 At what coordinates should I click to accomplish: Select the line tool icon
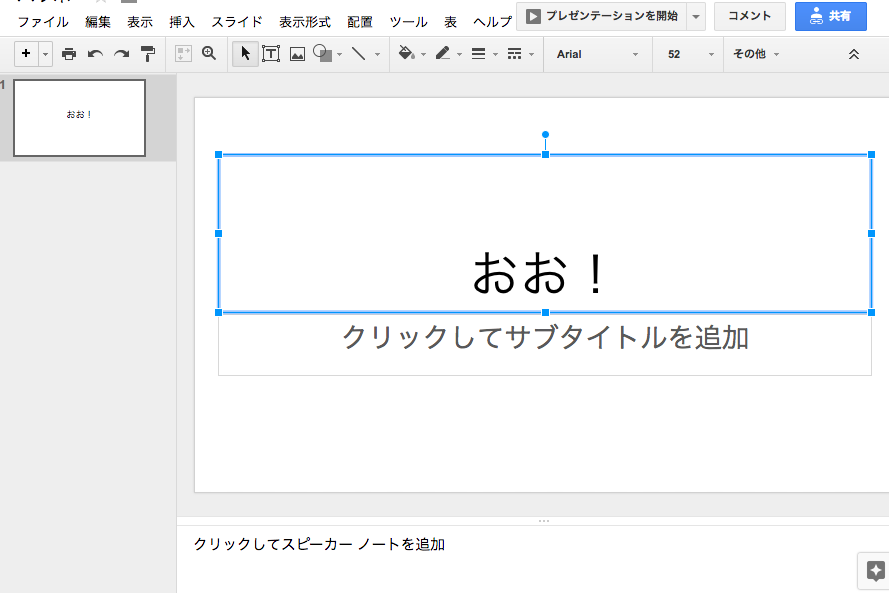click(x=358, y=53)
